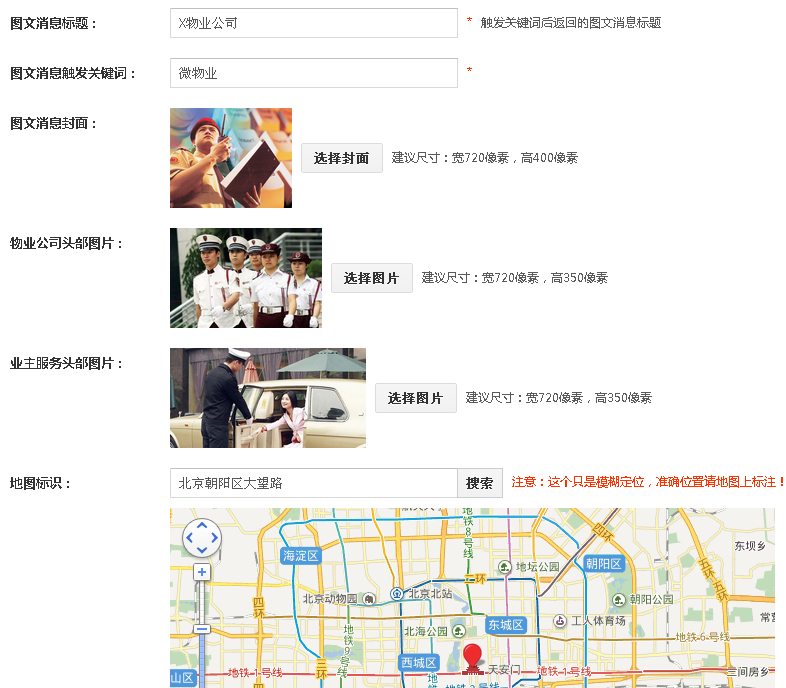This screenshot has height=688, width=786.
Task: Click the 北京北站 station icon on map
Action: coord(397,593)
